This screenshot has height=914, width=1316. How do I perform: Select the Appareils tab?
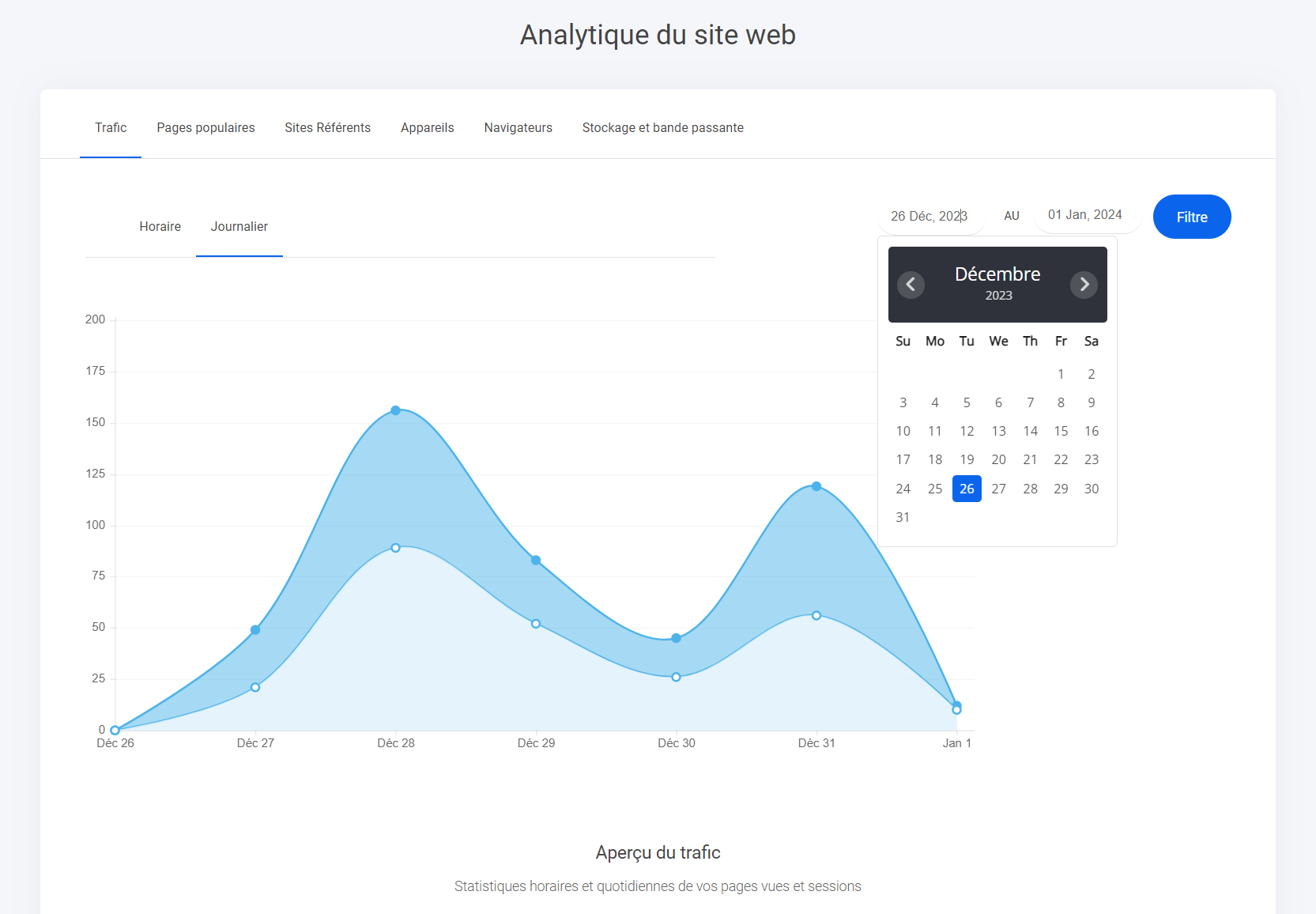coord(427,128)
